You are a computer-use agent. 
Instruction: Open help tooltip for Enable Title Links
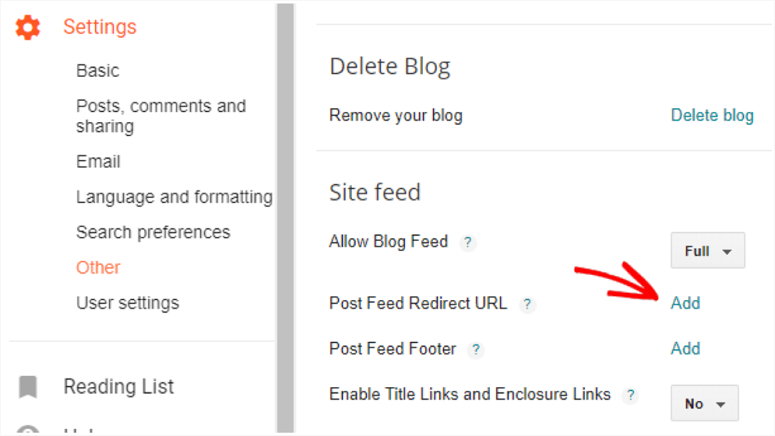click(x=630, y=395)
